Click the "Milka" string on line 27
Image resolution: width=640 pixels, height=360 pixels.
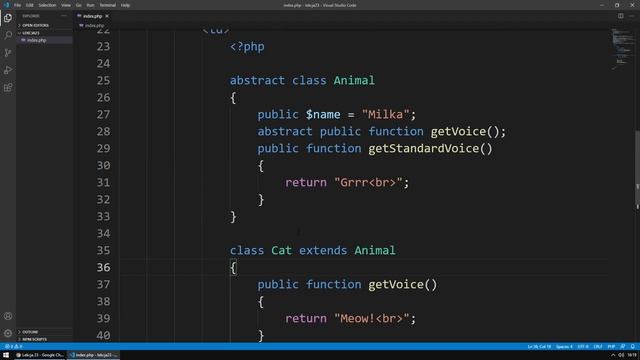(x=385, y=114)
